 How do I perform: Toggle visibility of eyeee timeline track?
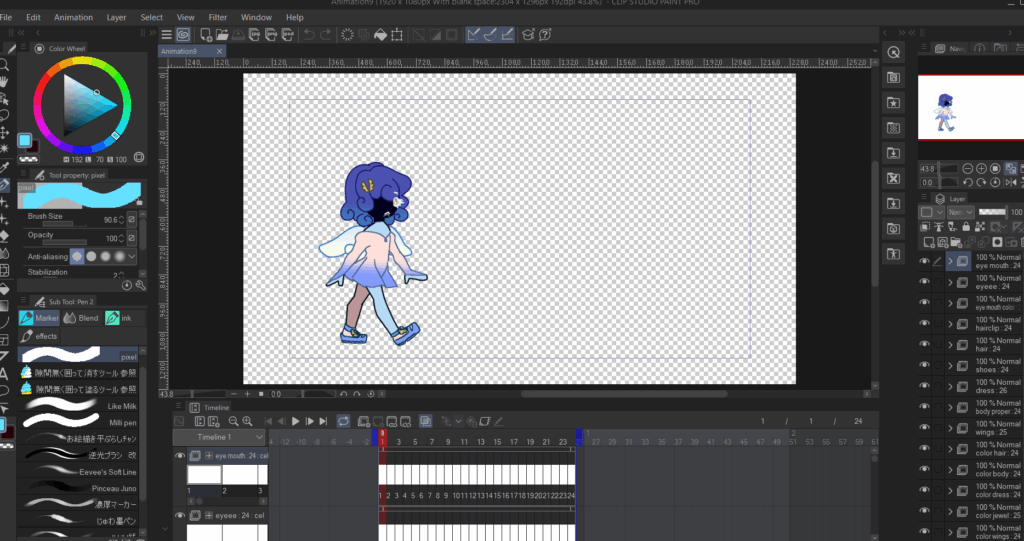point(180,515)
